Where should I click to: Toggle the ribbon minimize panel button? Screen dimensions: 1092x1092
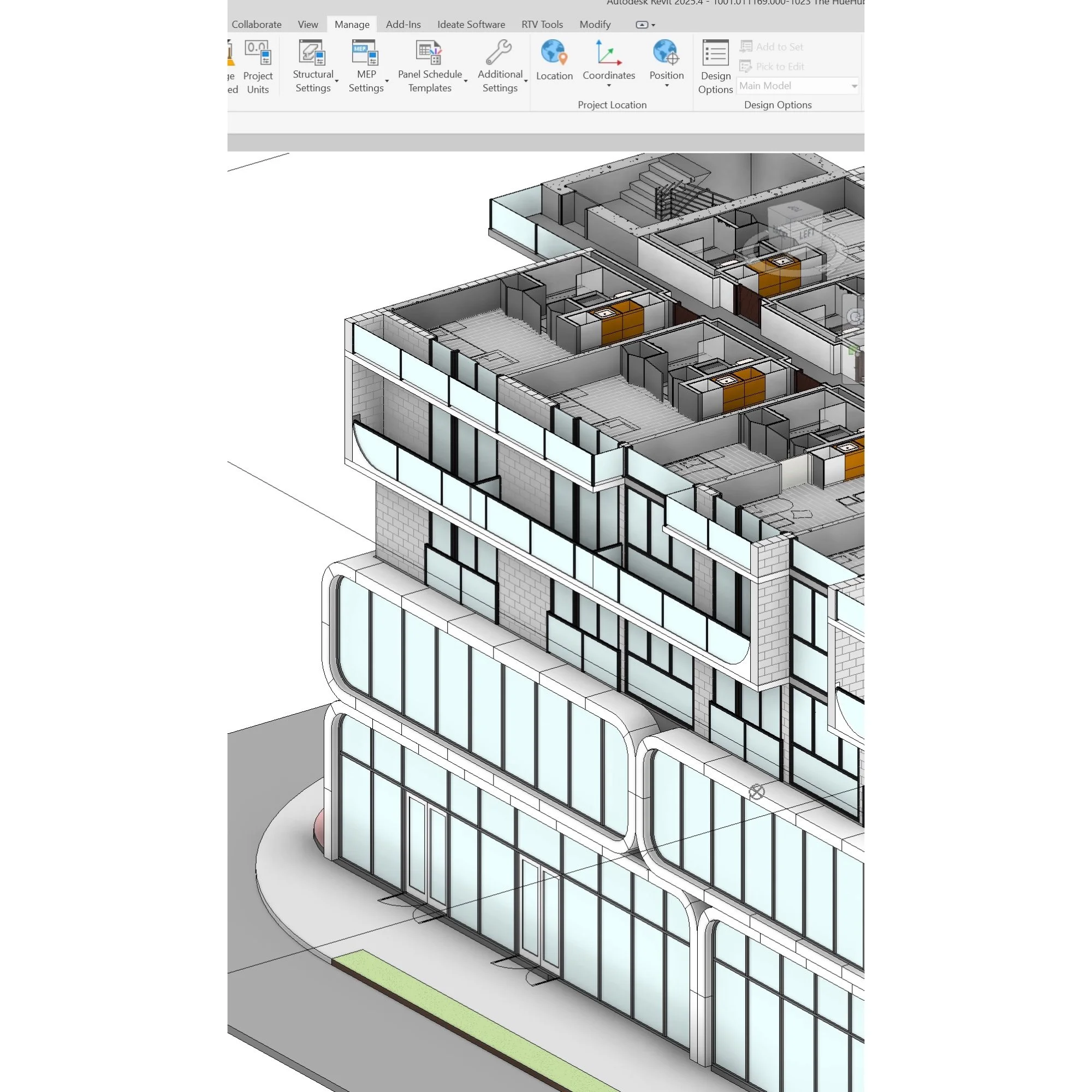pyautogui.click(x=642, y=25)
